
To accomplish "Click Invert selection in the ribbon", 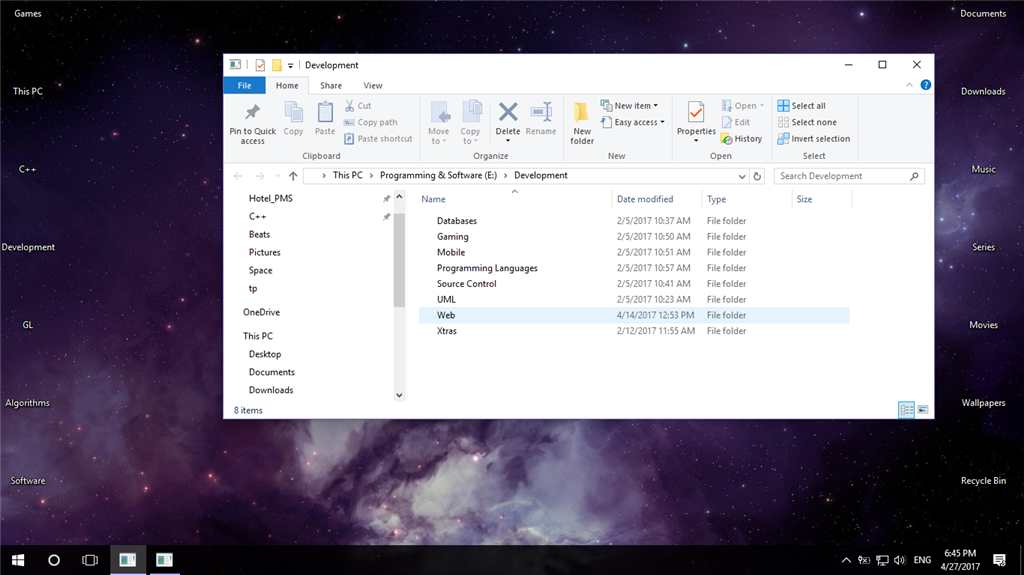I will click(814, 139).
